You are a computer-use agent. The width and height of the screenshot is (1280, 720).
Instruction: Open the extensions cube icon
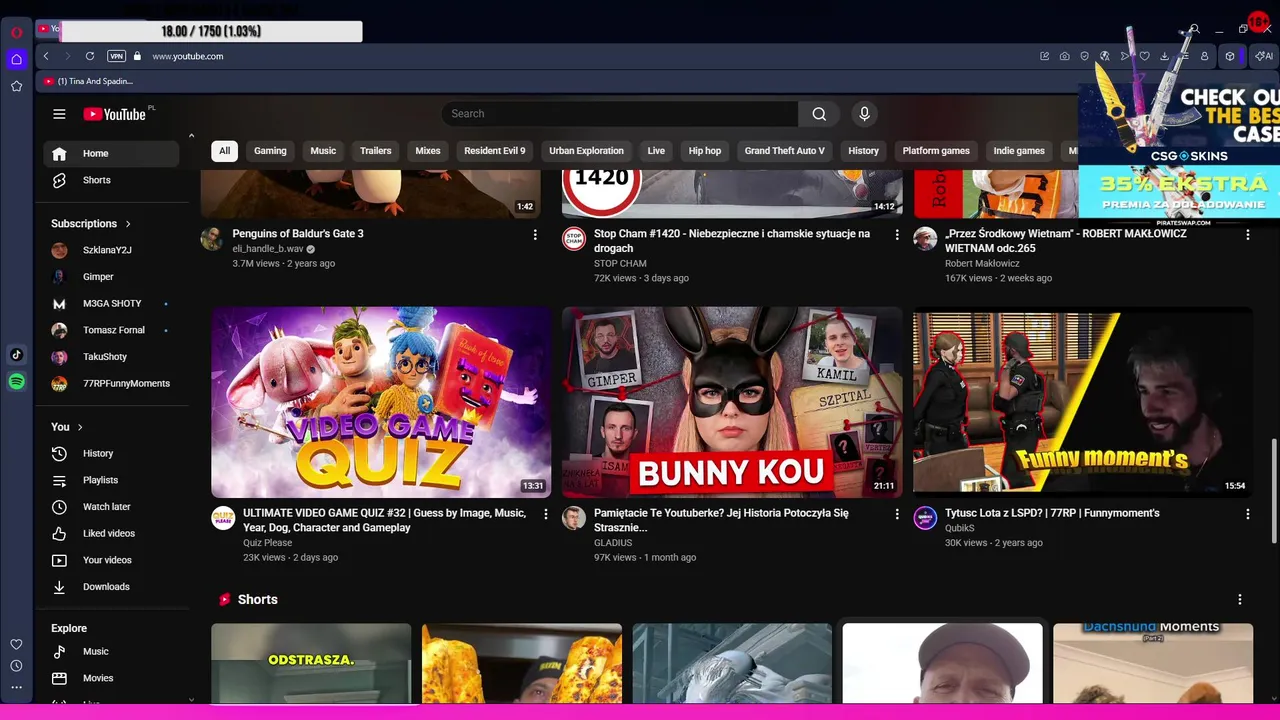tap(1230, 56)
